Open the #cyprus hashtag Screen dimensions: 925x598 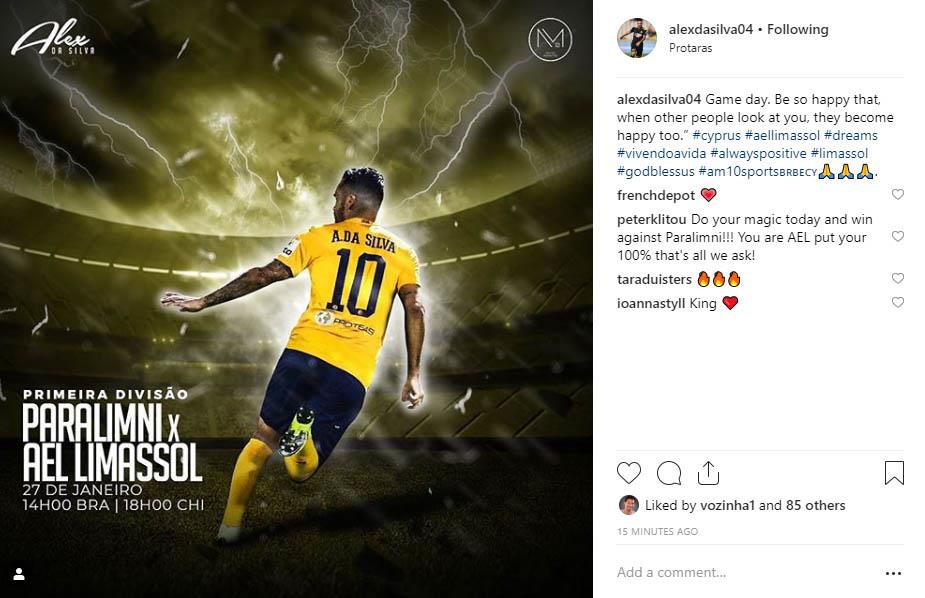tap(716, 136)
